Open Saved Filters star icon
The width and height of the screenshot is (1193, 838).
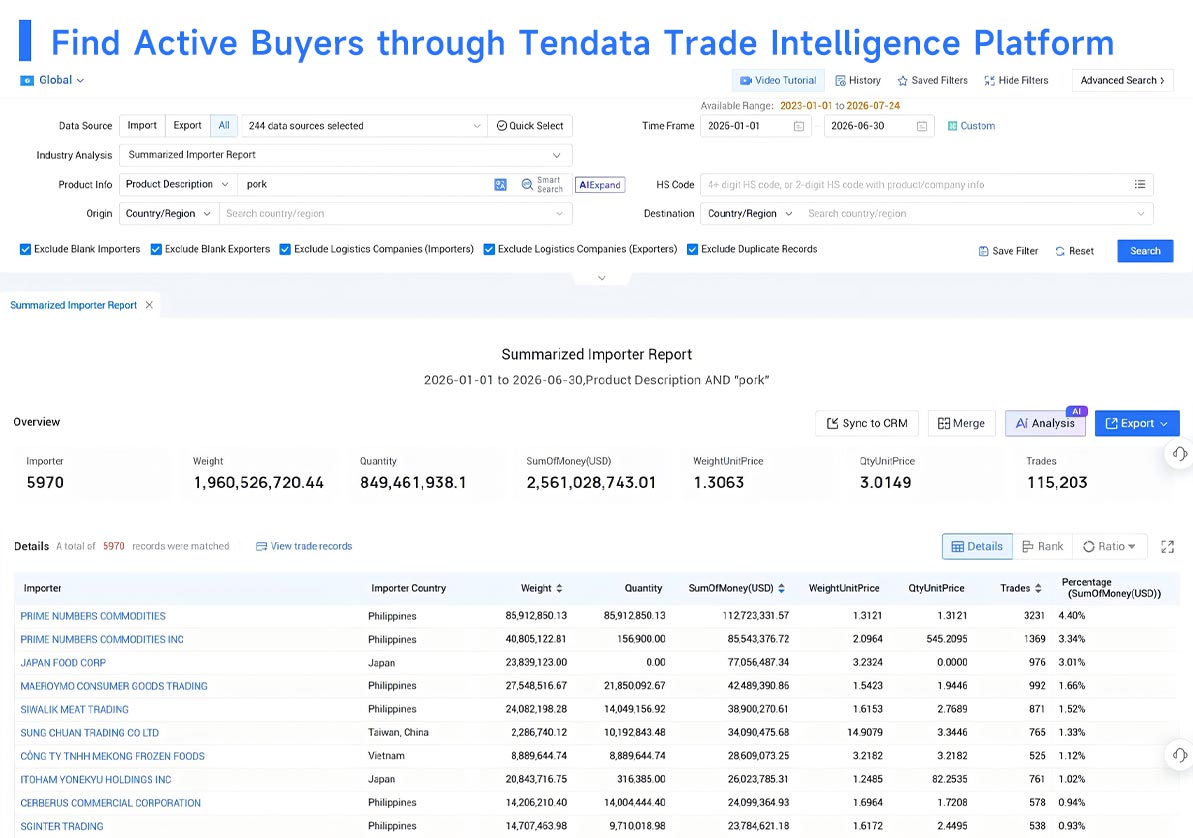point(902,81)
